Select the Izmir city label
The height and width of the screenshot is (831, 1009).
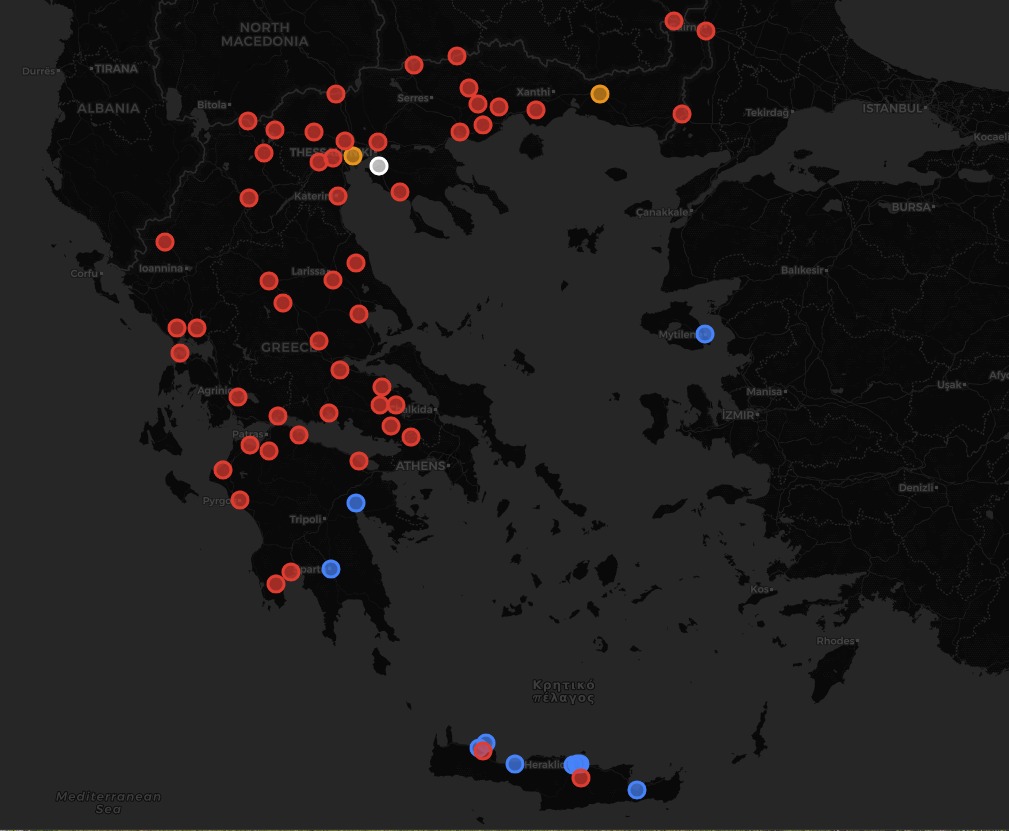point(737,414)
